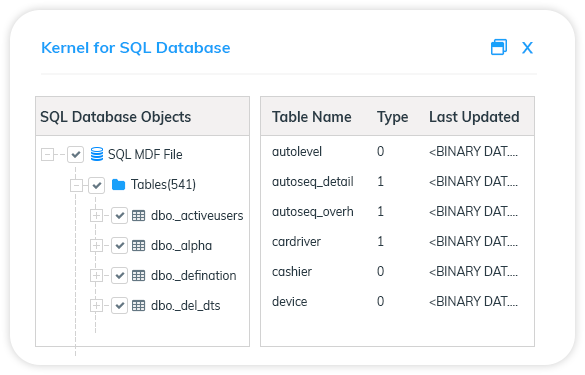Select the autoseq_overh table row
The width and height of the screenshot is (585, 375).
[397, 212]
